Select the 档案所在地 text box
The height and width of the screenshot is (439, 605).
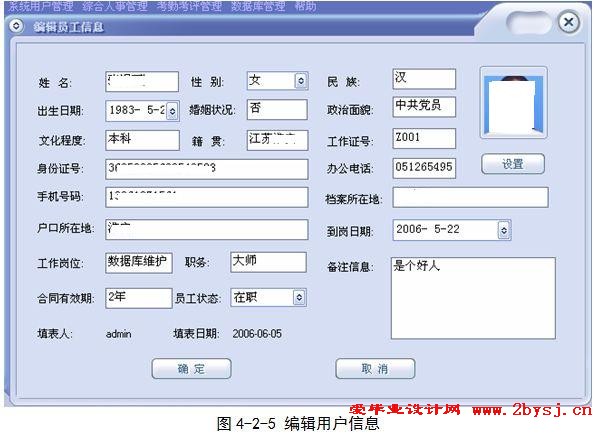click(470, 197)
